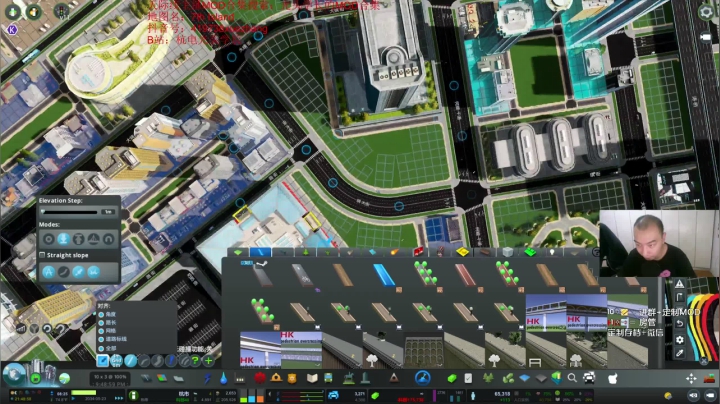
Task: Toggle the third blue node-snapping button
Action: tap(79, 272)
